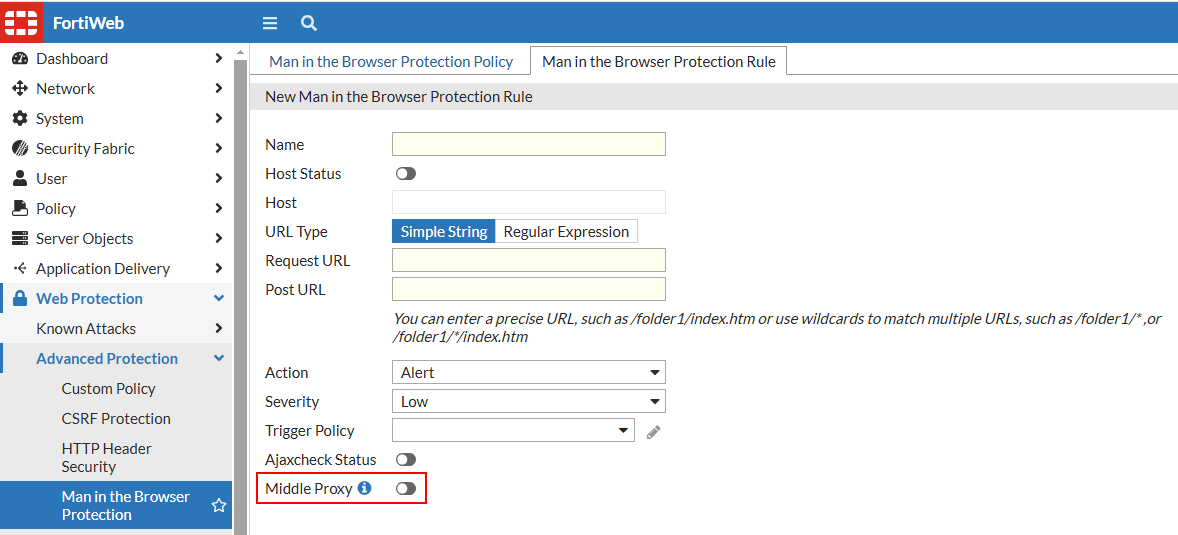
Task: Enable the Middle Proxy toggle
Action: click(x=405, y=489)
